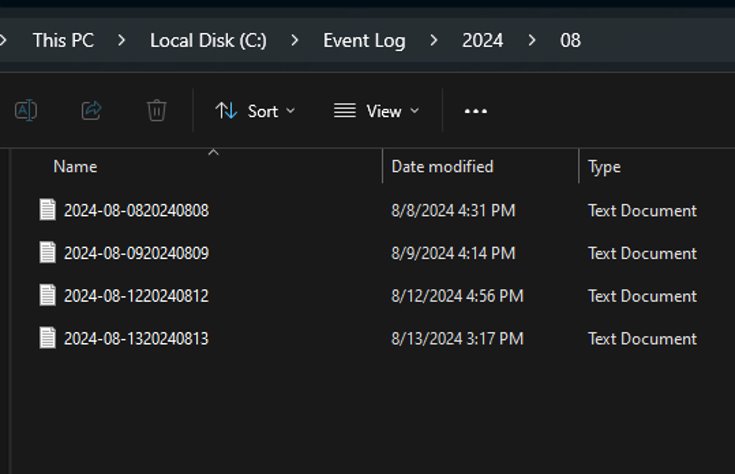
Task: Open the three-dot See more menu
Action: (x=476, y=111)
